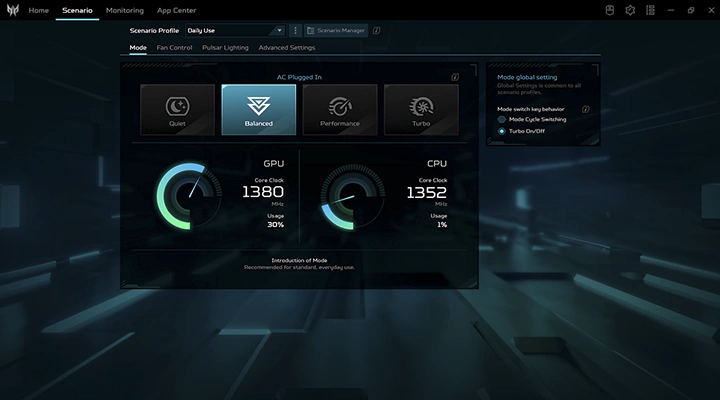Switch to the Monitoring tab
The image size is (720, 400).
coord(125,10)
